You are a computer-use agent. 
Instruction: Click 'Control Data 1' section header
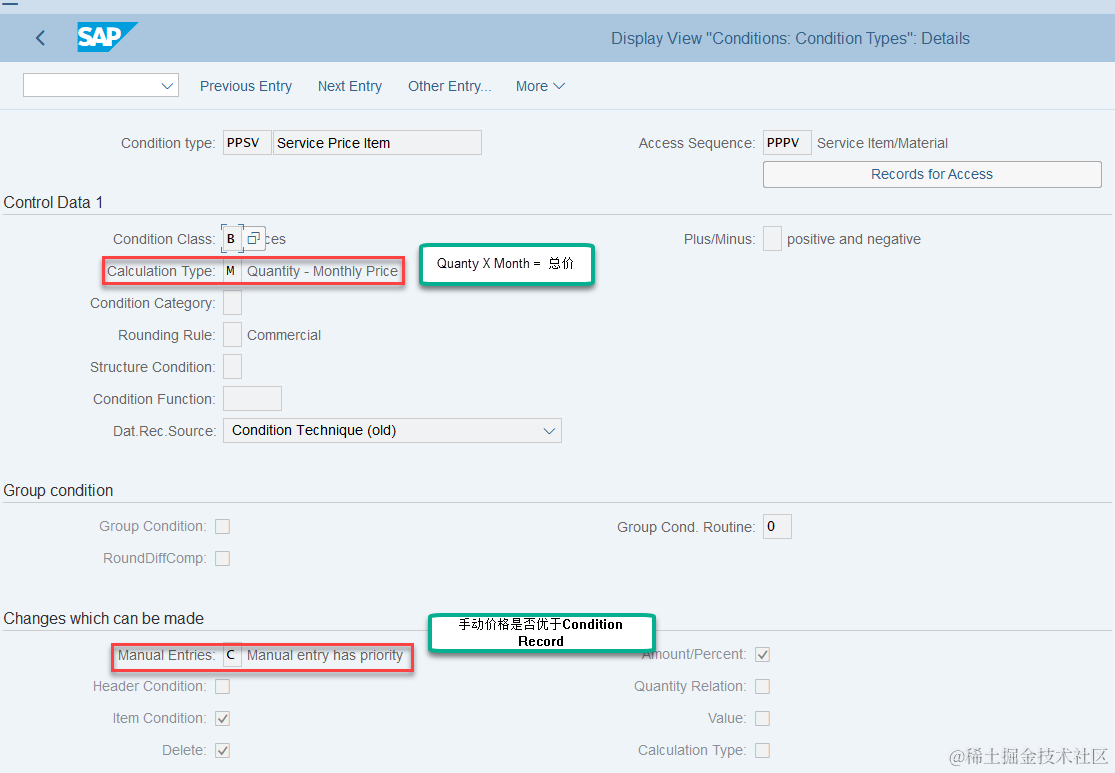(53, 203)
